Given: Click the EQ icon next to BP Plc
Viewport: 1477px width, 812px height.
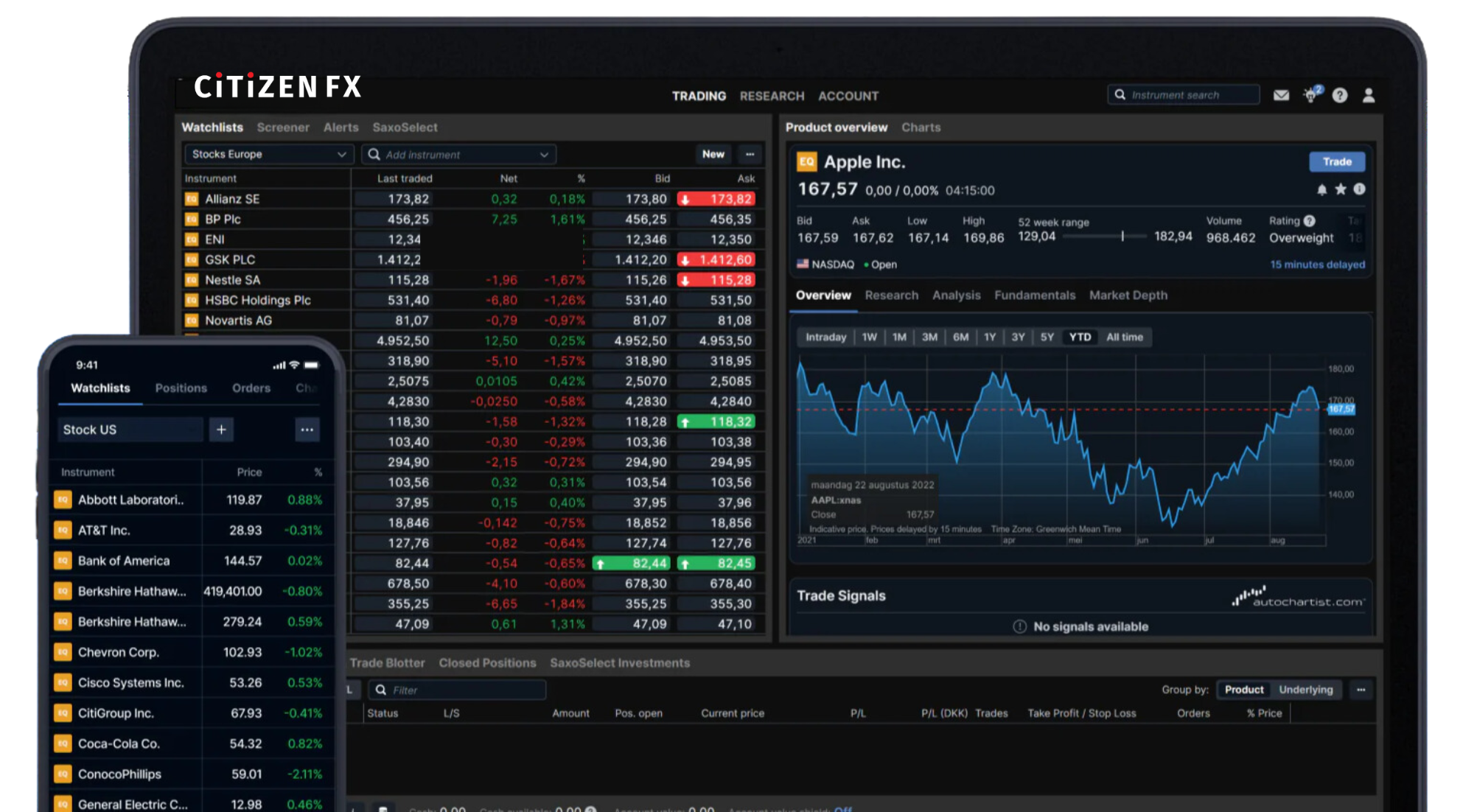Looking at the screenshot, I should pyautogui.click(x=192, y=219).
